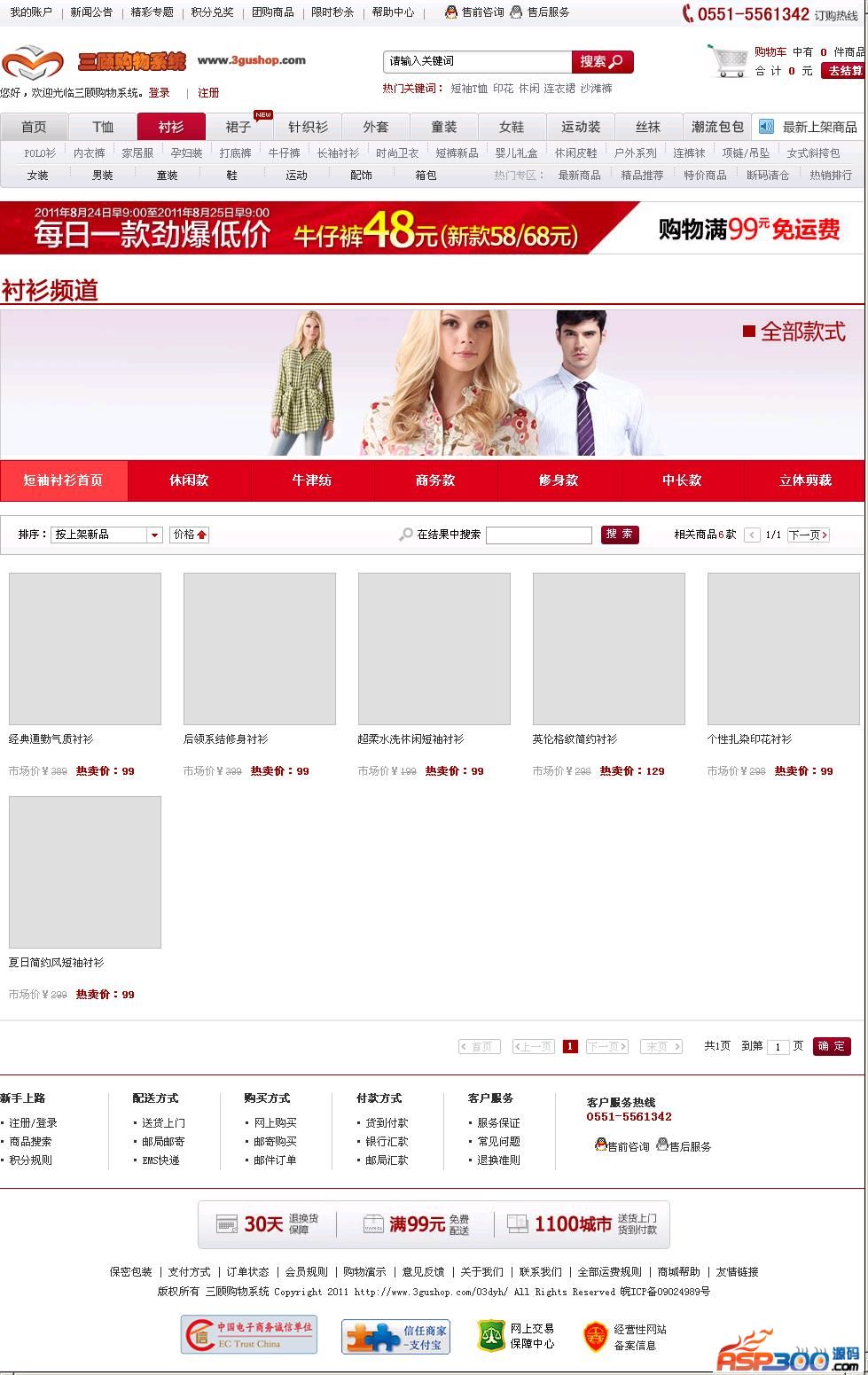Click the shopping cart icon
The image size is (868, 1375).
coord(728,60)
